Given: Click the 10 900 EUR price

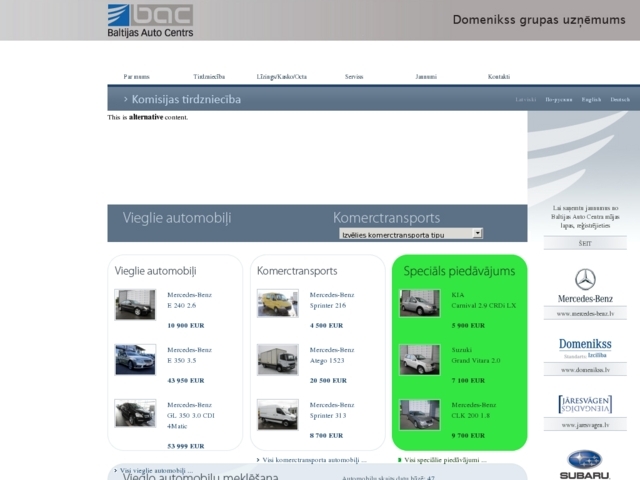Looking at the screenshot, I should [x=186, y=326].
